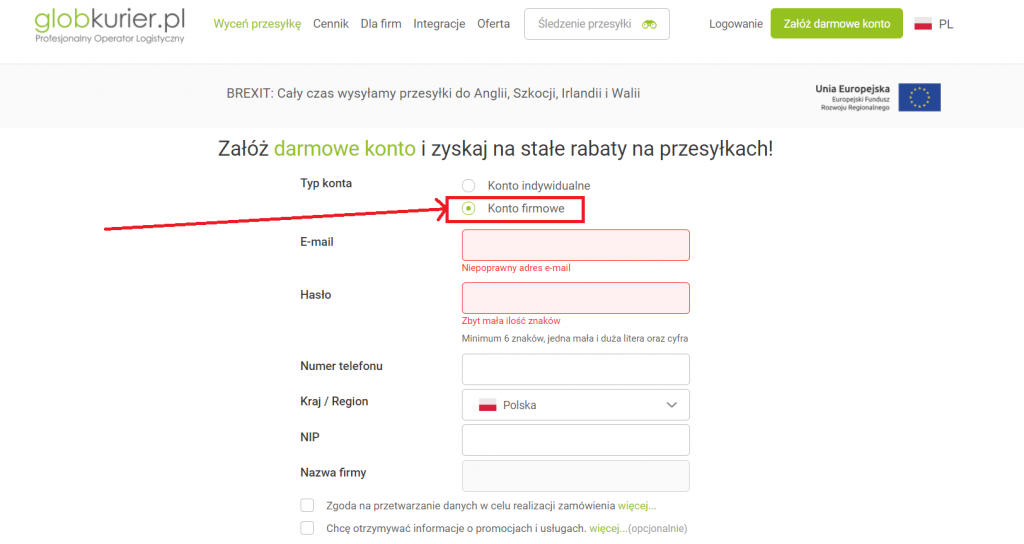Click the Śledzenie przesyłki search field

[x=585, y=24]
